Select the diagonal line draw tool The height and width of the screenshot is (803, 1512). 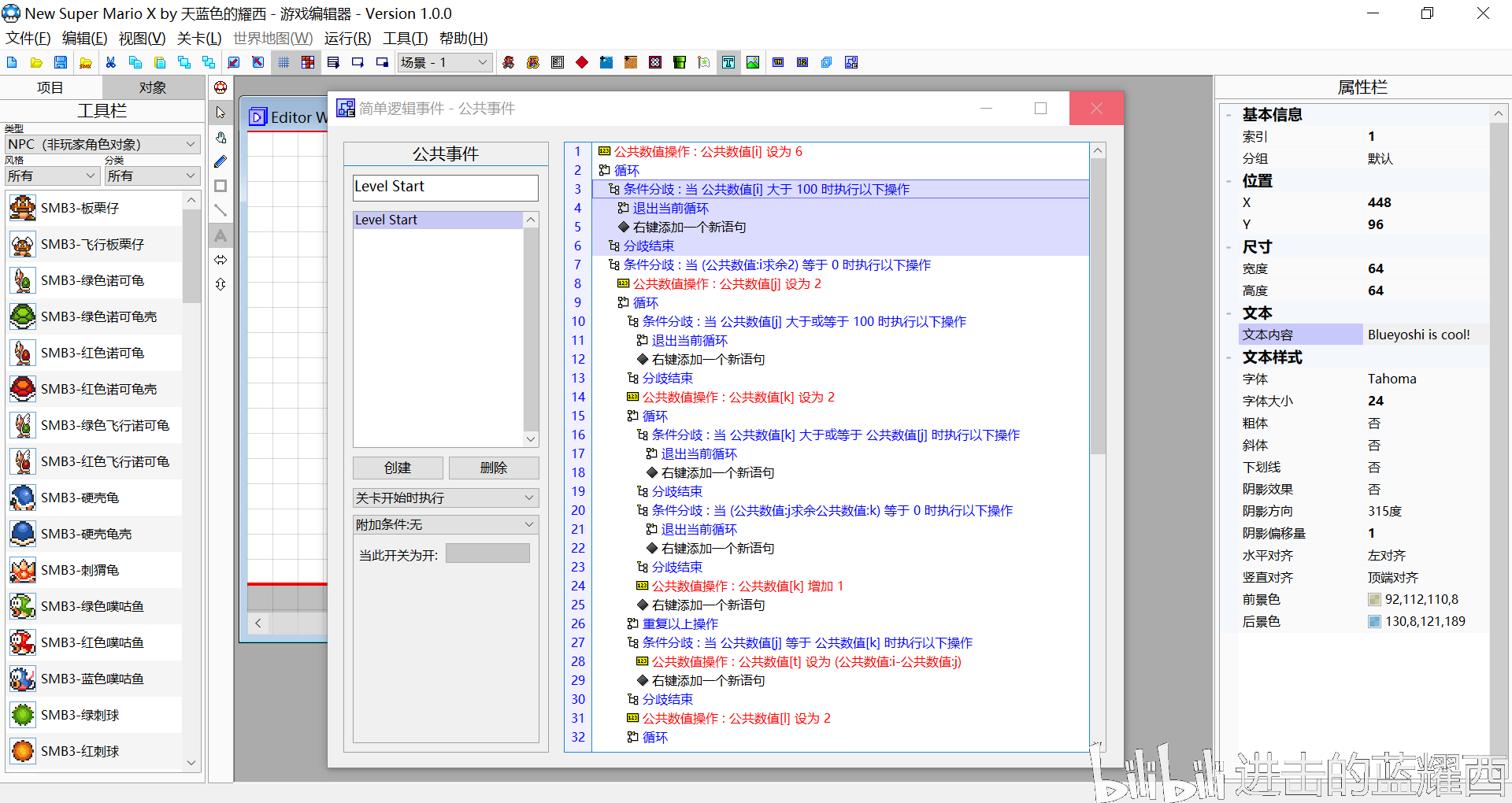220,210
